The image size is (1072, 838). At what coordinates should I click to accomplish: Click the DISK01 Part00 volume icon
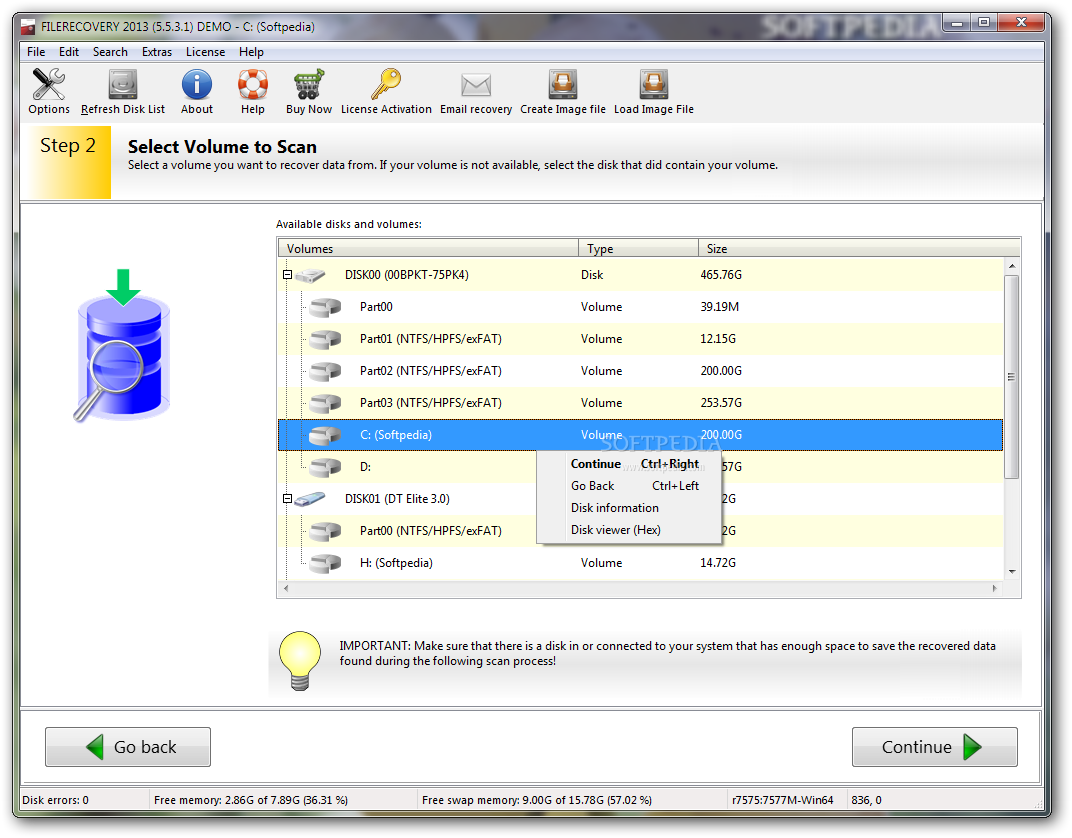click(x=325, y=531)
